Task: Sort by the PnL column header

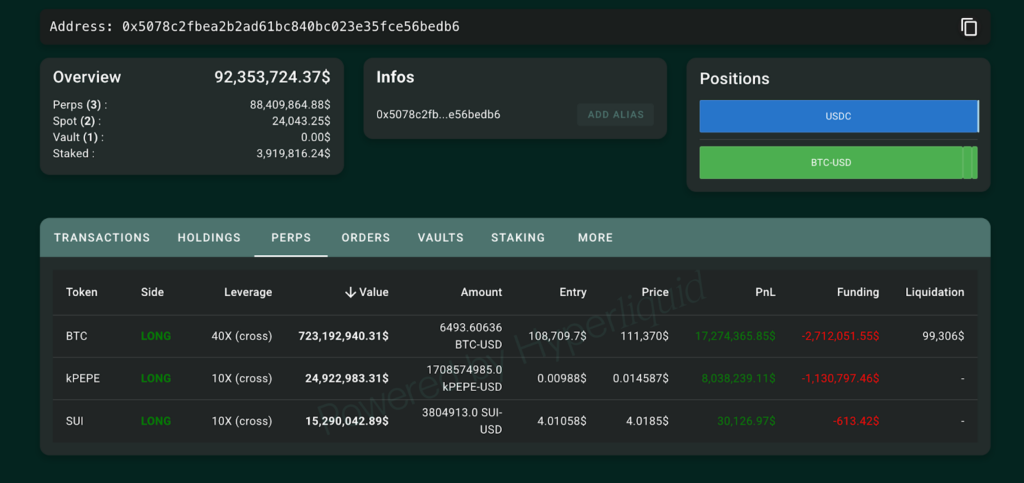Action: 765,292
